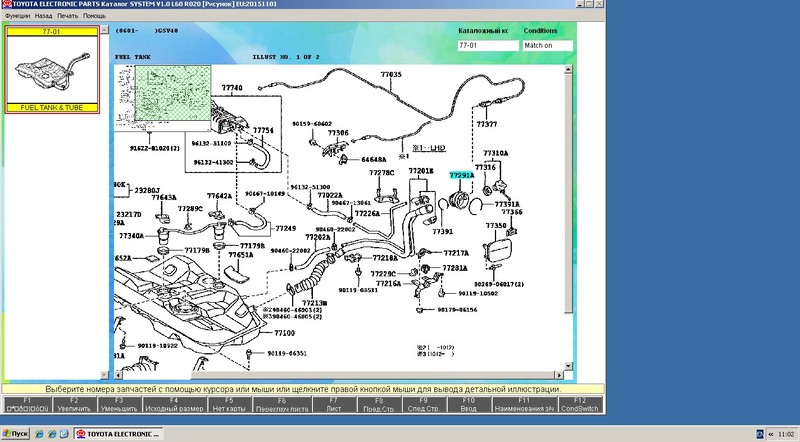The image size is (800, 442).
Task: Click diagram's vertical scrollbar up arrow
Action: (568, 70)
